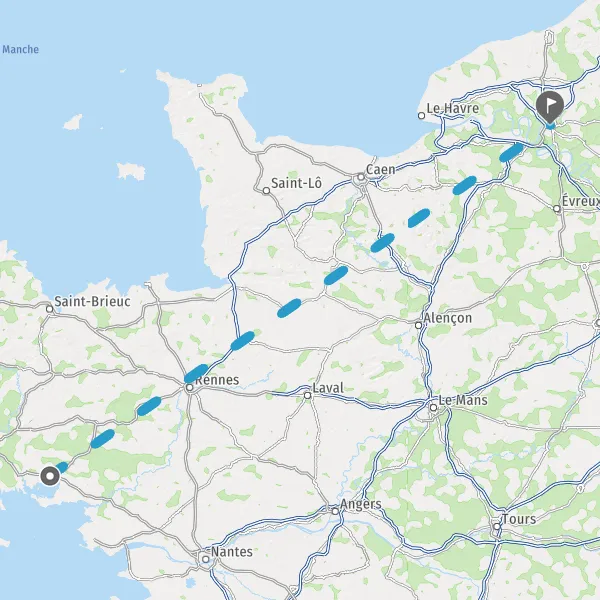Click the Saint-Brieuc label text
Screen dimensions: 600x600
[92, 302]
